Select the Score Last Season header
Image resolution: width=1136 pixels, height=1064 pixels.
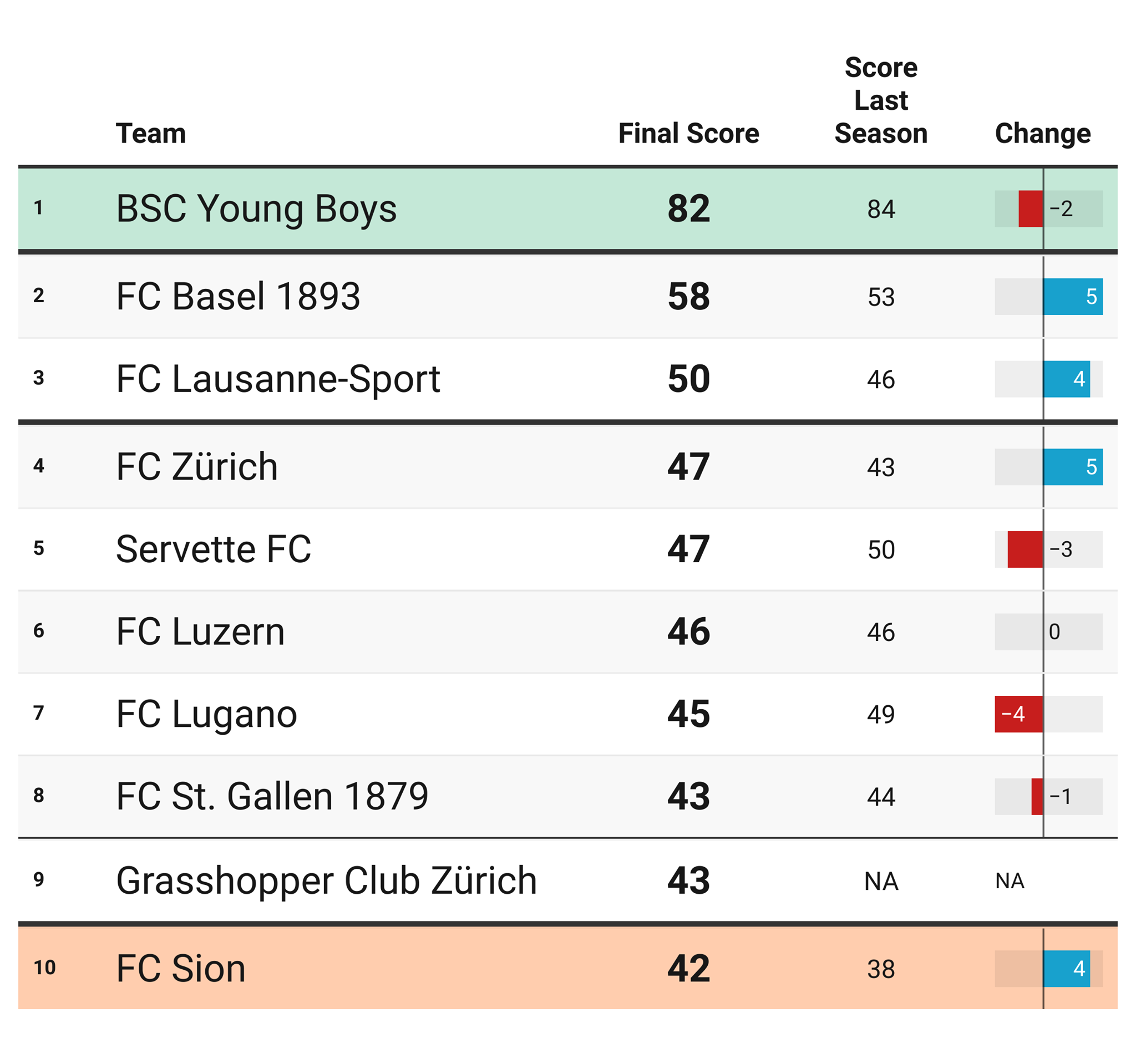coord(881,100)
